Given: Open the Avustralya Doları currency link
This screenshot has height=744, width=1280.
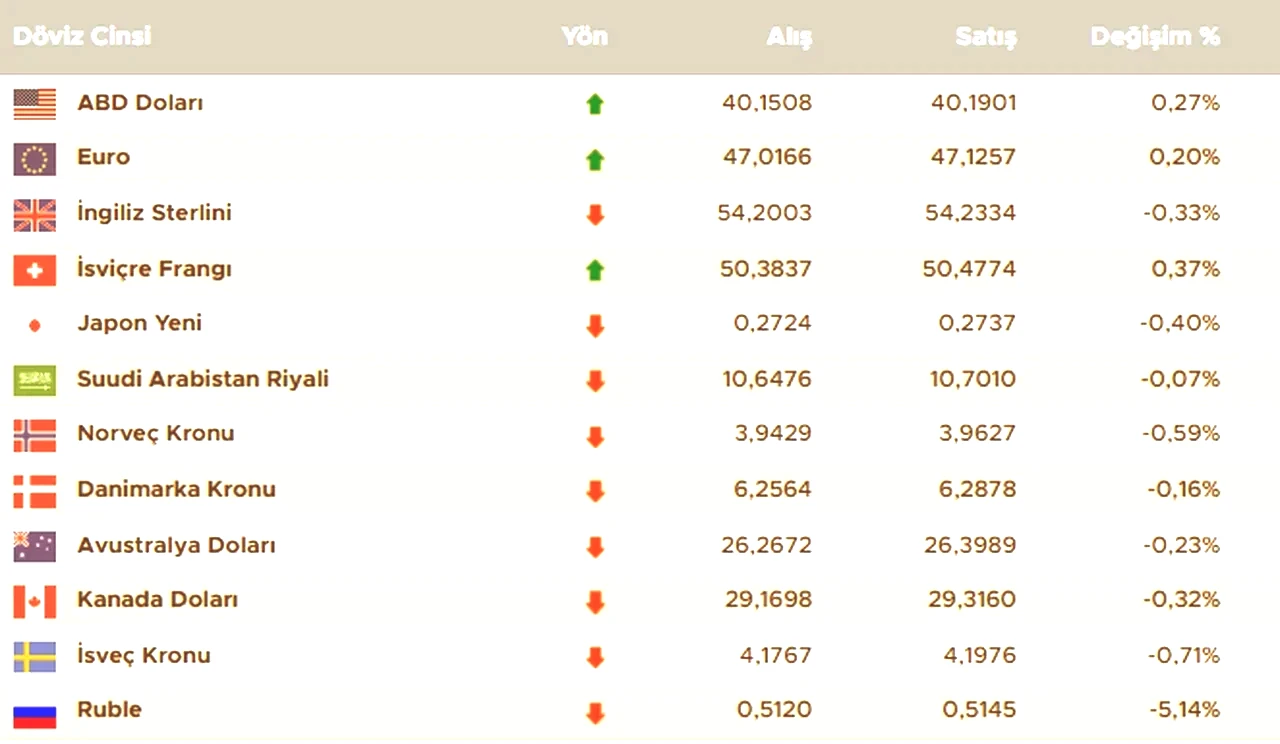Looking at the screenshot, I should (176, 545).
